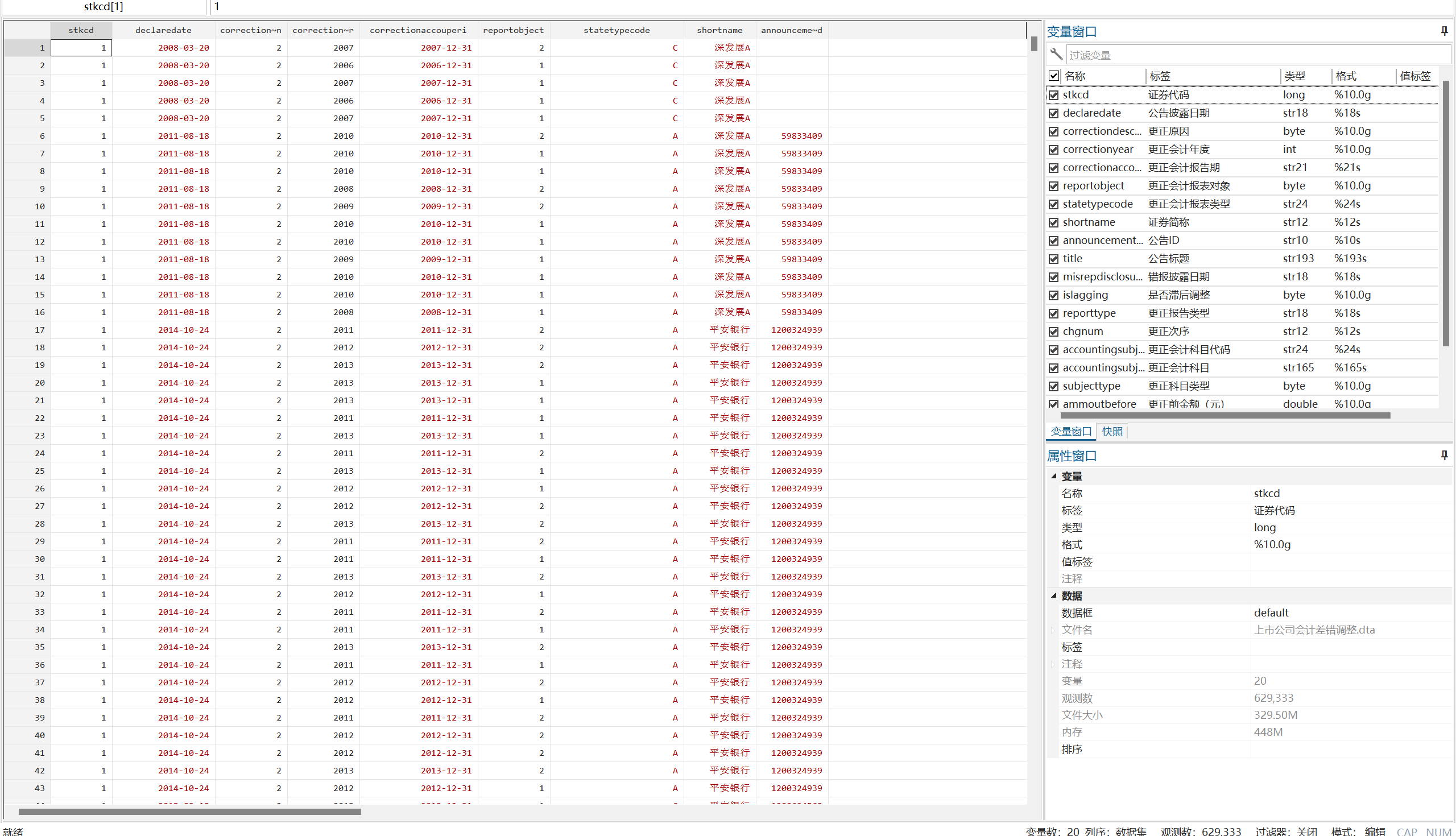Viewport: 1456px width, 836px height.
Task: Switch to the 快照 tab
Action: 1112,431
